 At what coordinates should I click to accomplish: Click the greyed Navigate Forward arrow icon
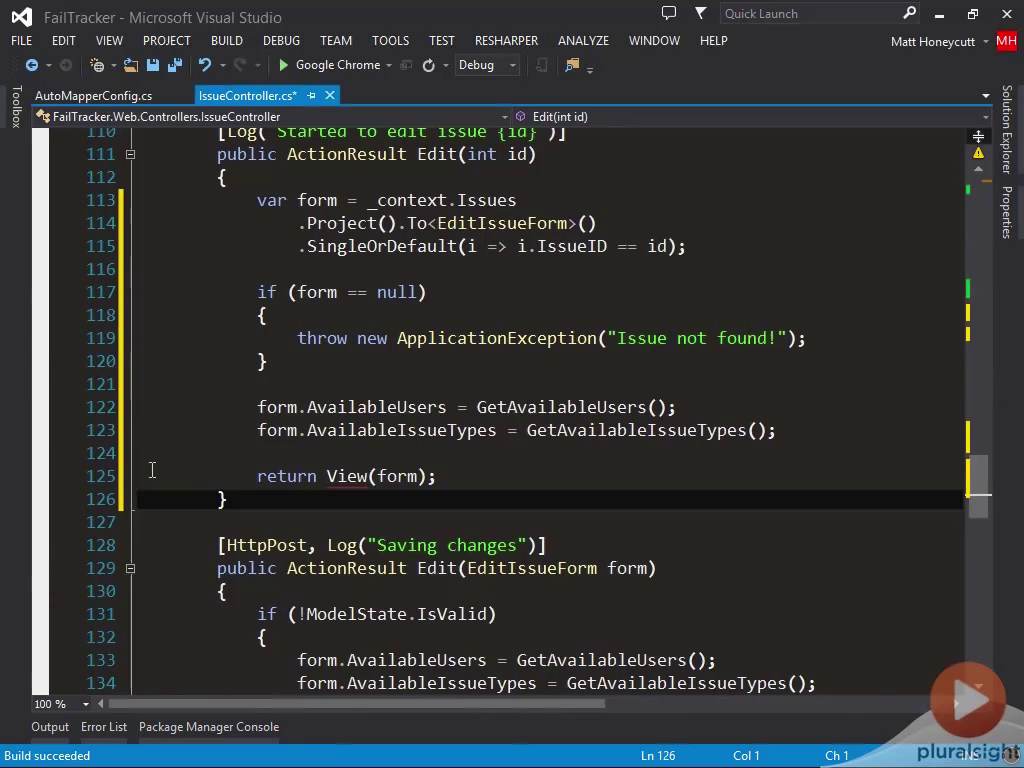[66, 65]
